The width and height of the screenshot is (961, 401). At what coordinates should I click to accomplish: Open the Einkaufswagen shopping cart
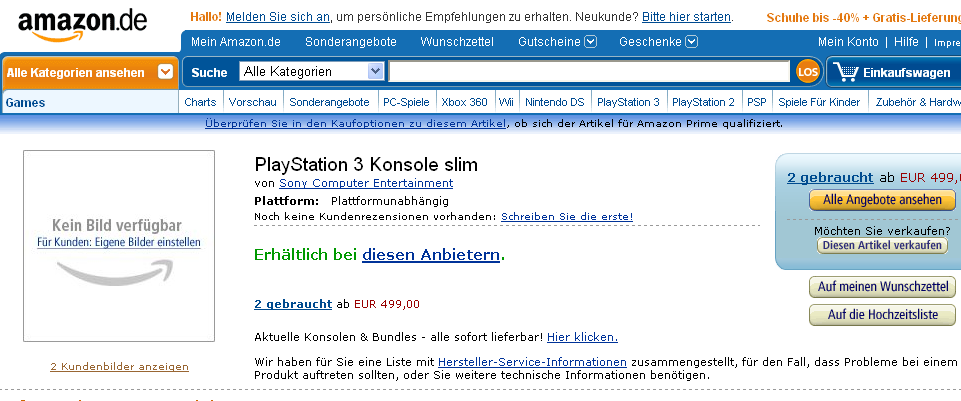[893, 72]
